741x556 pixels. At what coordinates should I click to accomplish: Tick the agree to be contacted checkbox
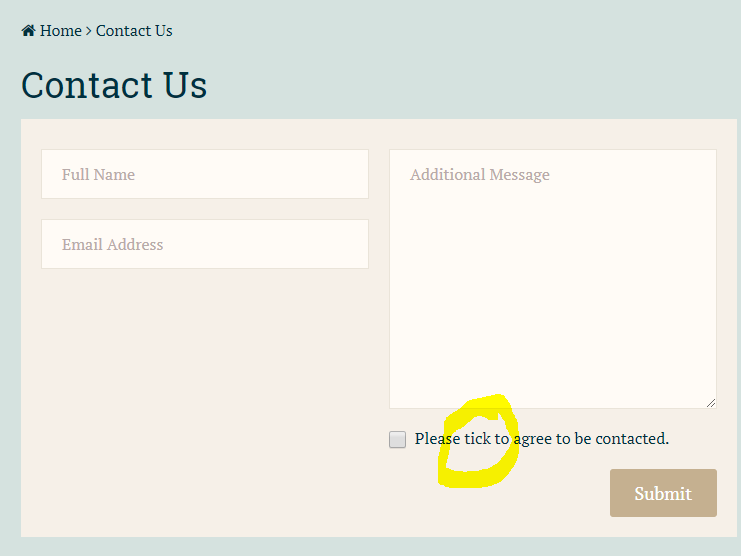point(398,439)
